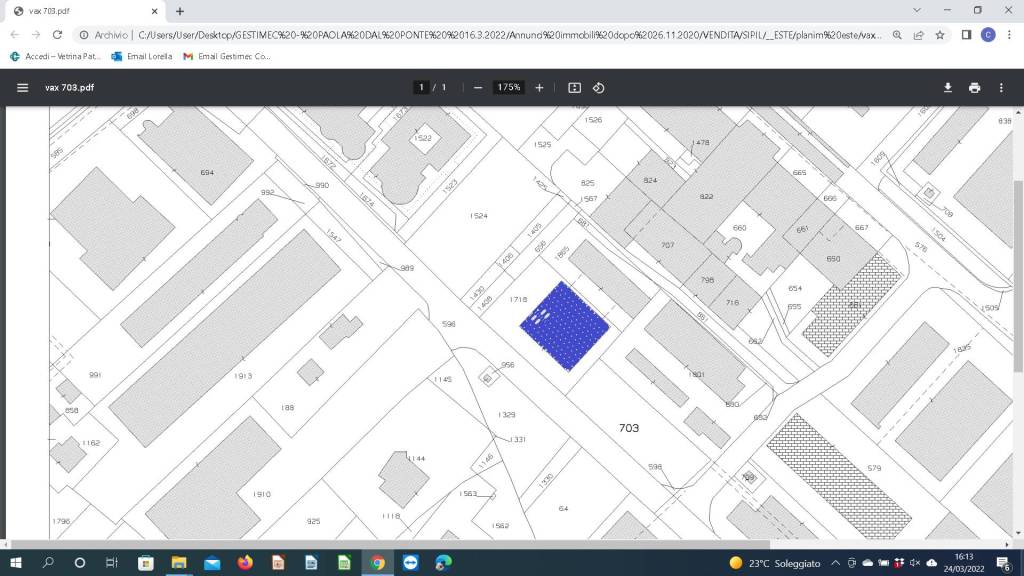Open the Email Gestimec bookmark

(x=227, y=56)
